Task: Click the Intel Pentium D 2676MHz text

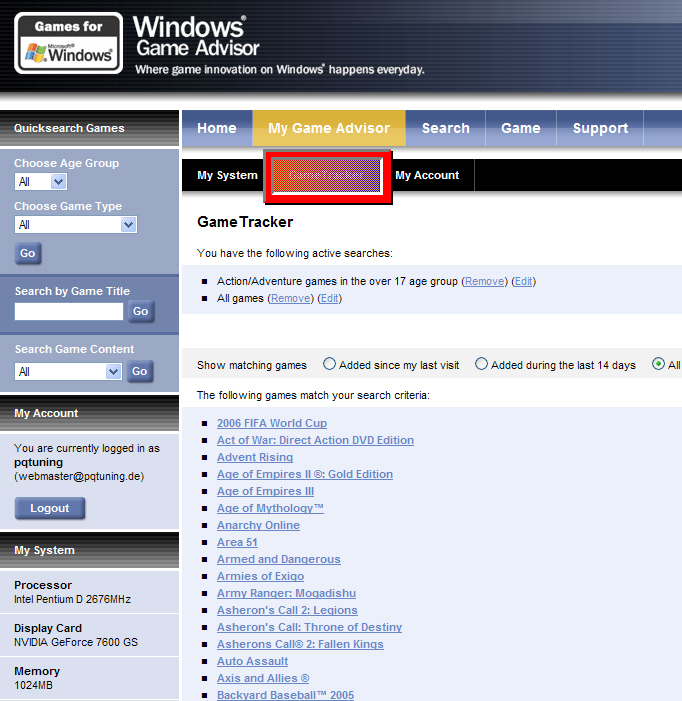Action: click(x=72, y=599)
